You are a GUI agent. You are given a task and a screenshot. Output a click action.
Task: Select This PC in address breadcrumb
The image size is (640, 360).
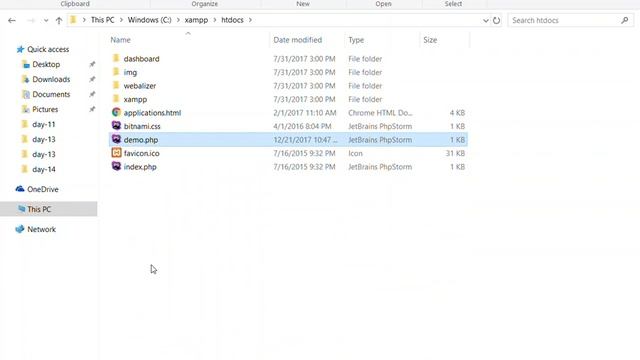pyautogui.click(x=102, y=20)
